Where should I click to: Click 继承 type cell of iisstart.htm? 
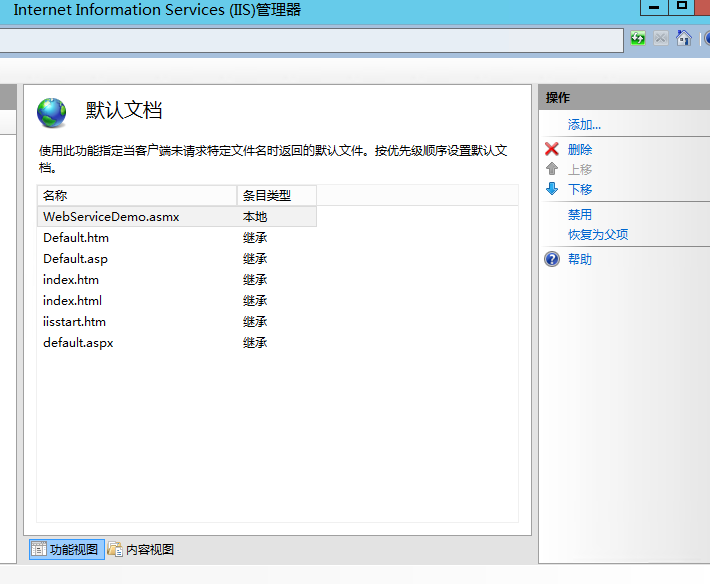255,322
